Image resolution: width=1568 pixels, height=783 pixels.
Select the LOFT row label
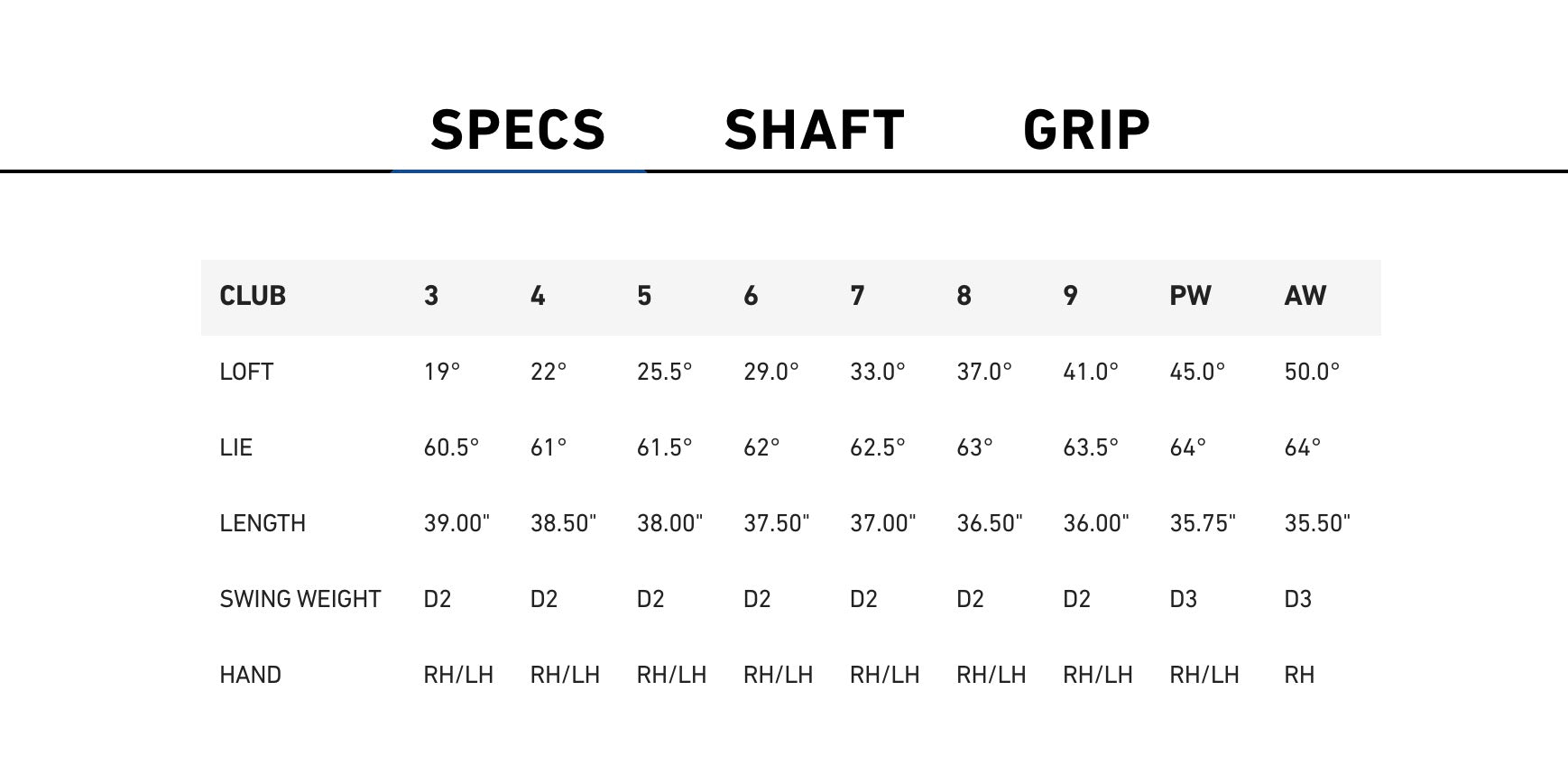click(246, 372)
